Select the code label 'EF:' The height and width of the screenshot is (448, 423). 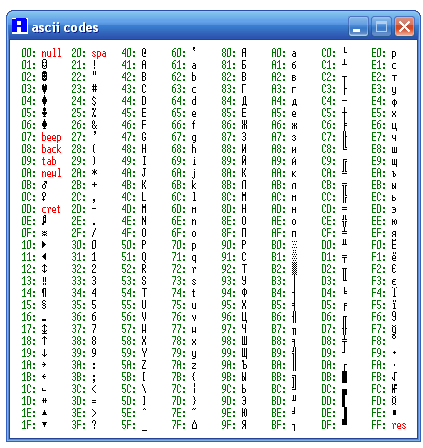coord(379,233)
